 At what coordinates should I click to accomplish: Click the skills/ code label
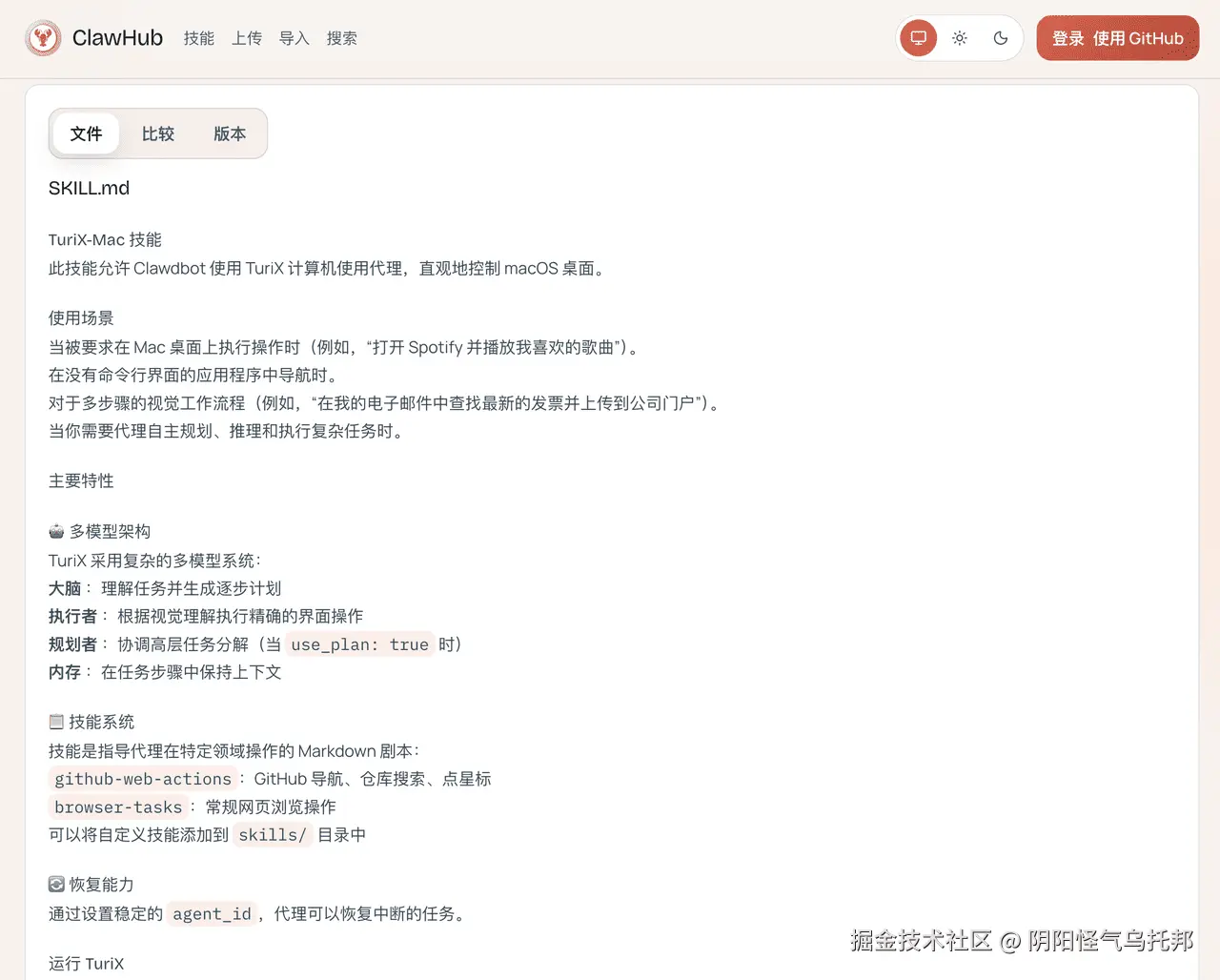(x=273, y=835)
